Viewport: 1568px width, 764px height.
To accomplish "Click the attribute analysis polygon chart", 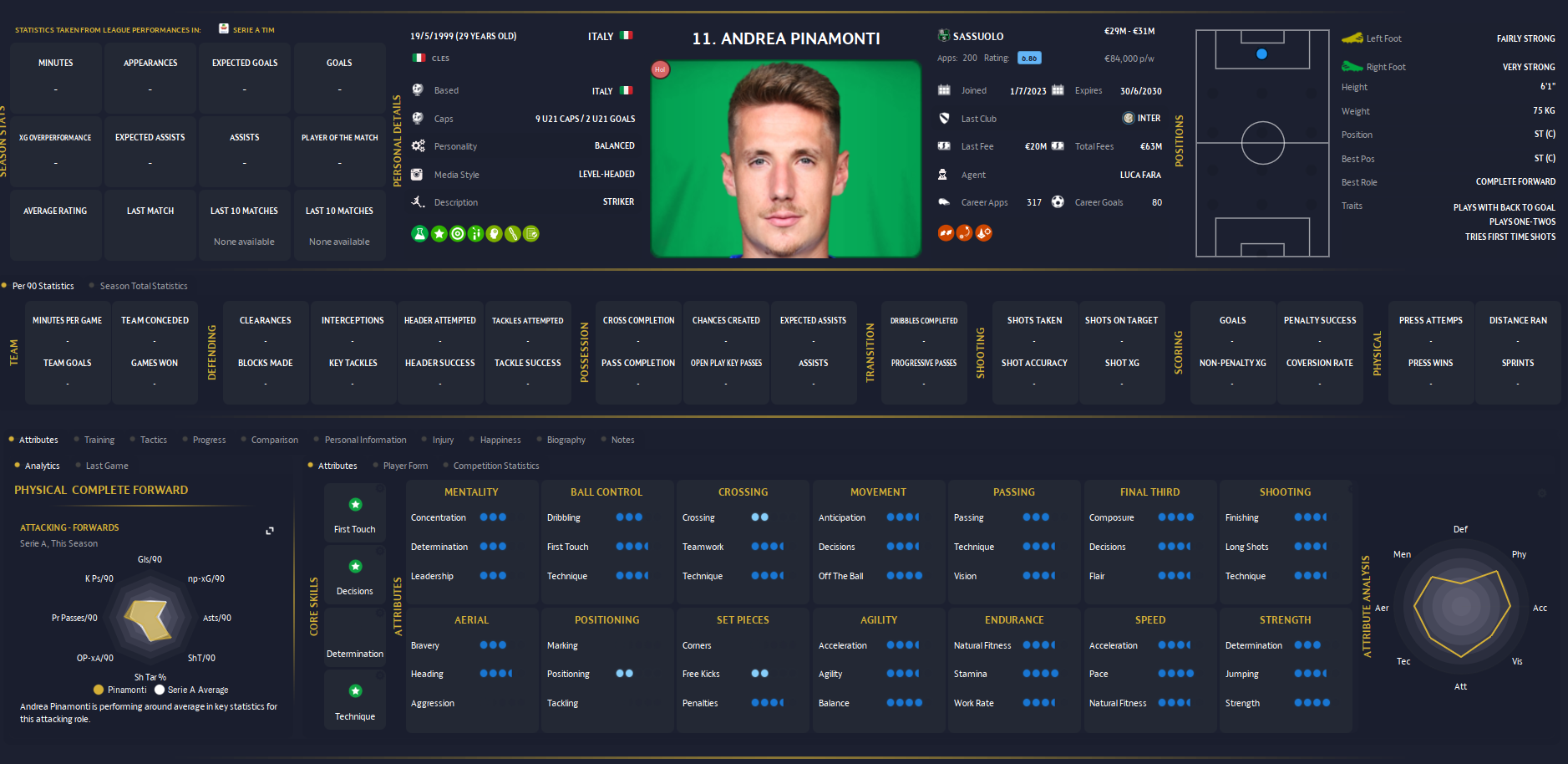I will (1462, 608).
